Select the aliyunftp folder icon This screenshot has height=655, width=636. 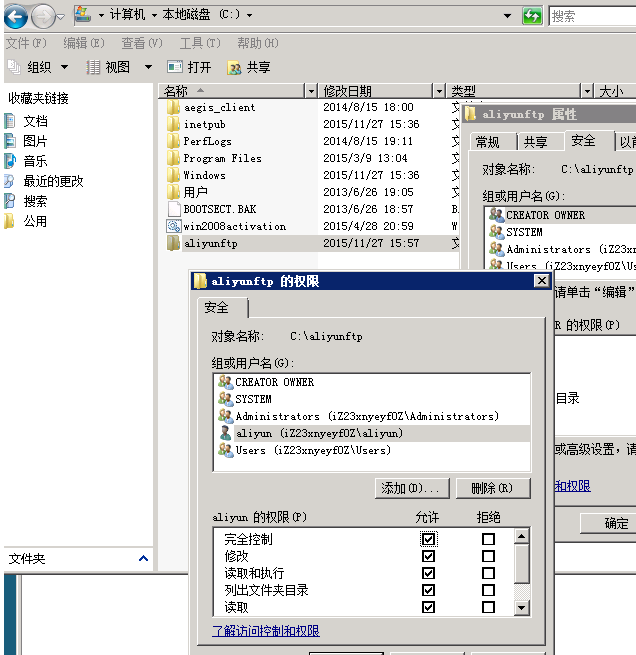coord(173,243)
